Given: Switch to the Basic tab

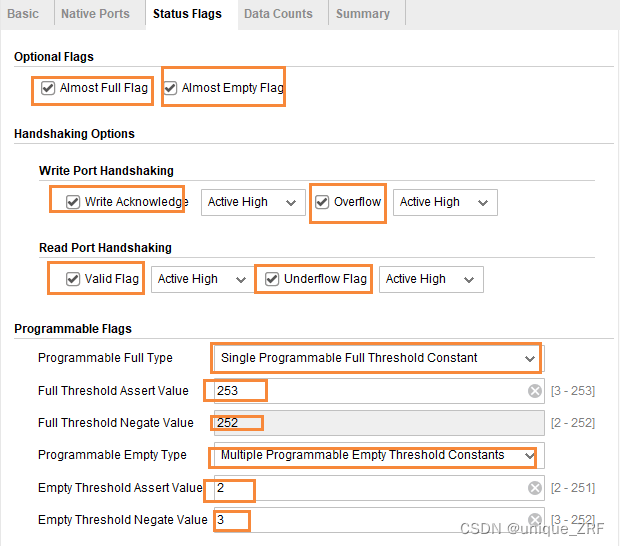Looking at the screenshot, I should (x=23, y=14).
